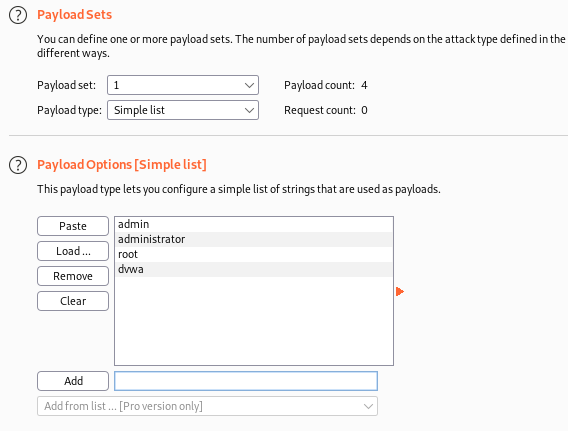Select the dvwa payload entry
This screenshot has width=568, height=431.
point(254,269)
